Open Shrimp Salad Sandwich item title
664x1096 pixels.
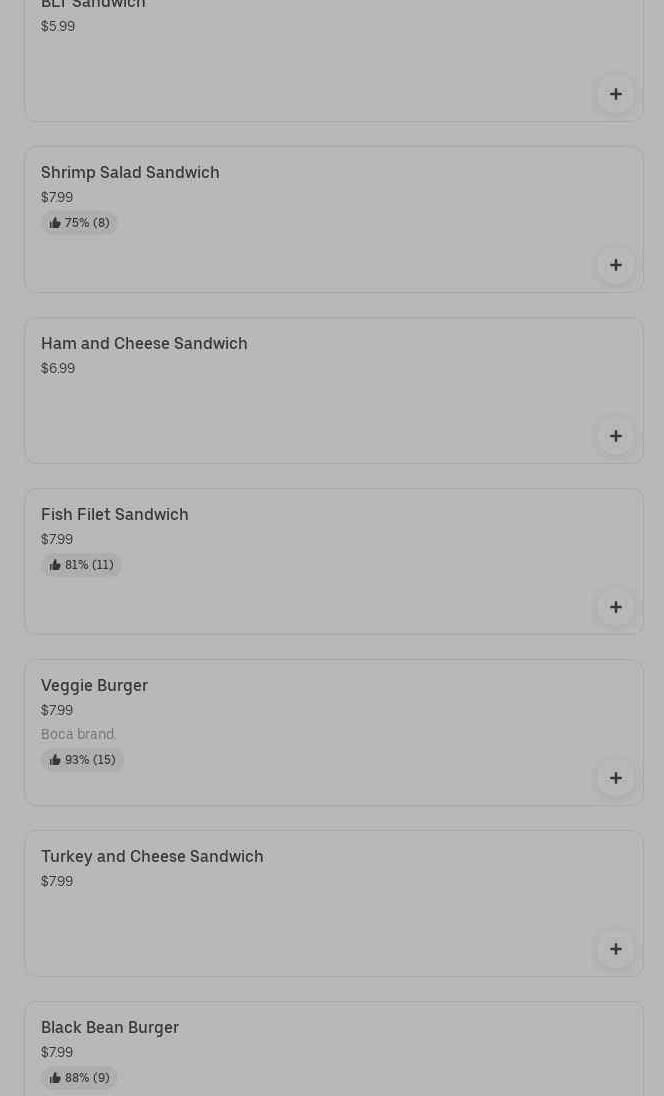130,172
